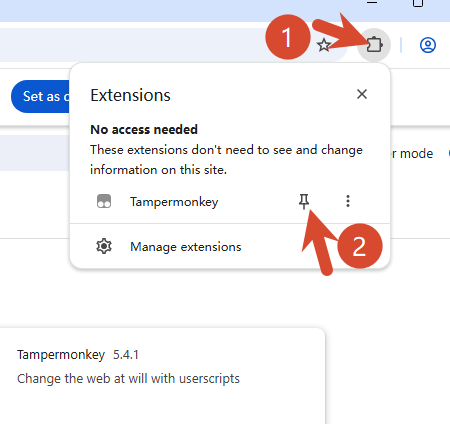Bookmark this page with the star icon
The image size is (450, 424).
tap(324, 45)
